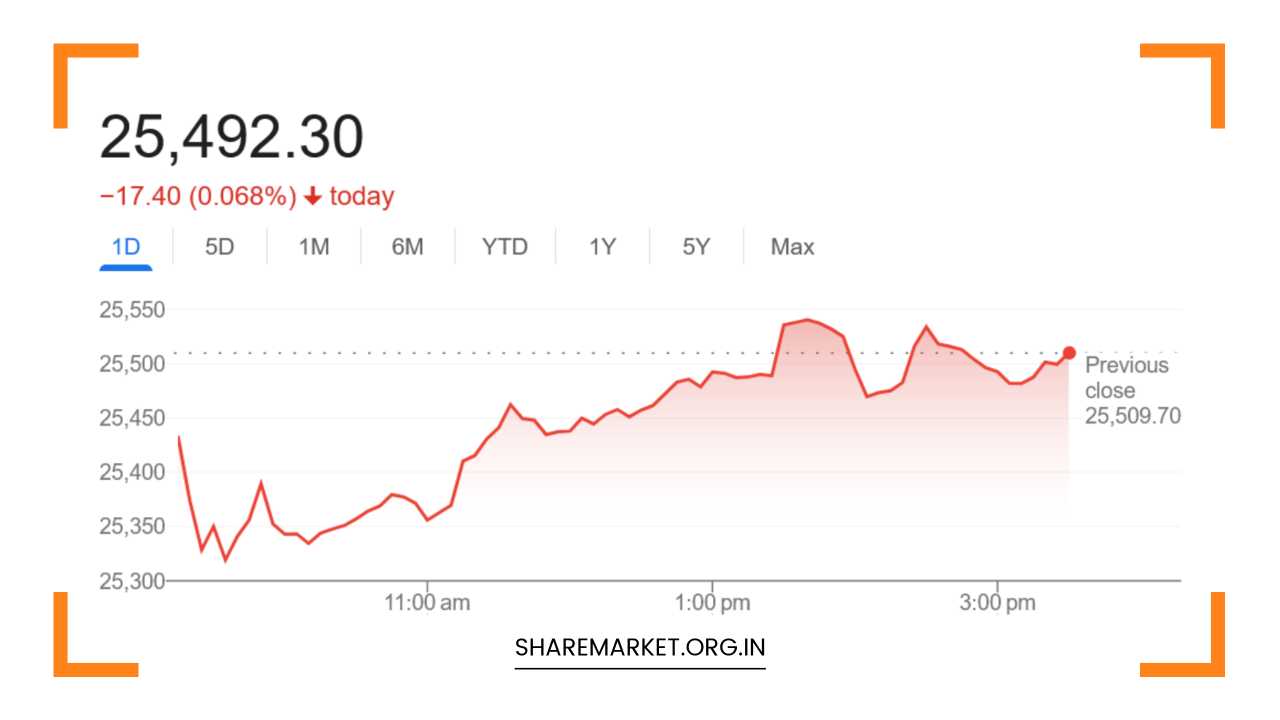Click the index price 25,492.30
The image size is (1280, 720).
coord(233,136)
